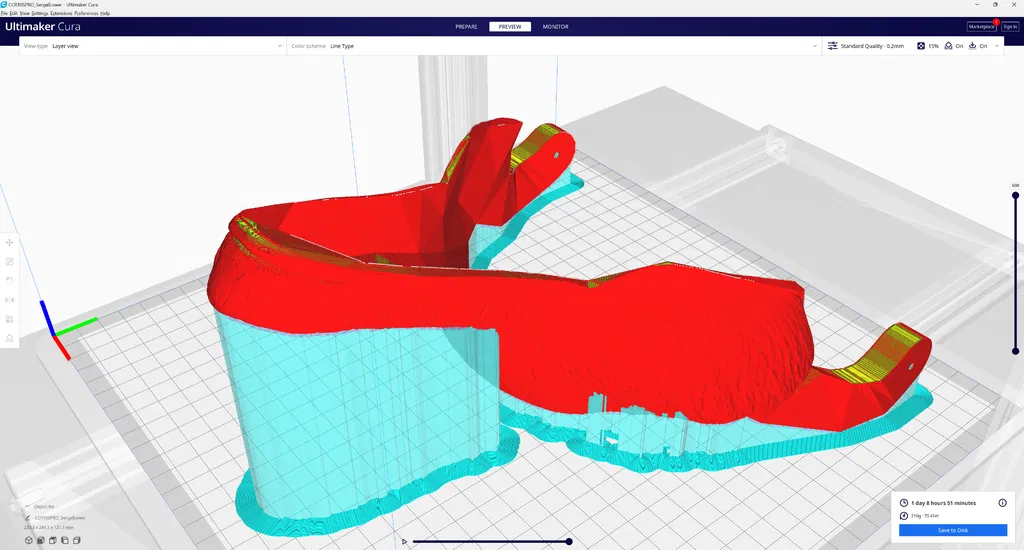Select the Move tool in left toolbar
Screen dimensions: 1024x550
(x=10, y=242)
